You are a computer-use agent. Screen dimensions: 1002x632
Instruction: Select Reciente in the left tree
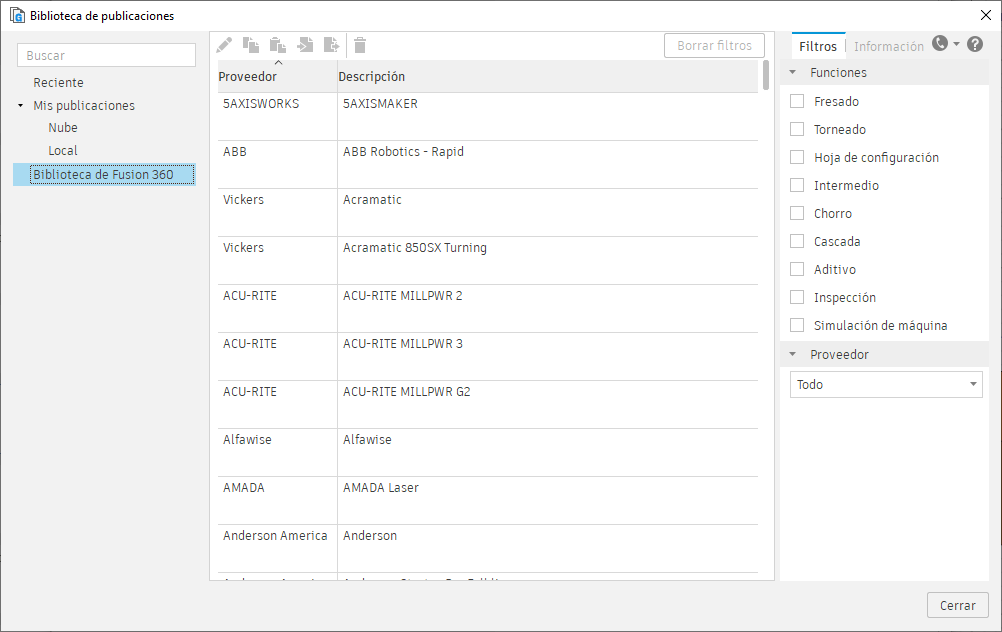[58, 82]
